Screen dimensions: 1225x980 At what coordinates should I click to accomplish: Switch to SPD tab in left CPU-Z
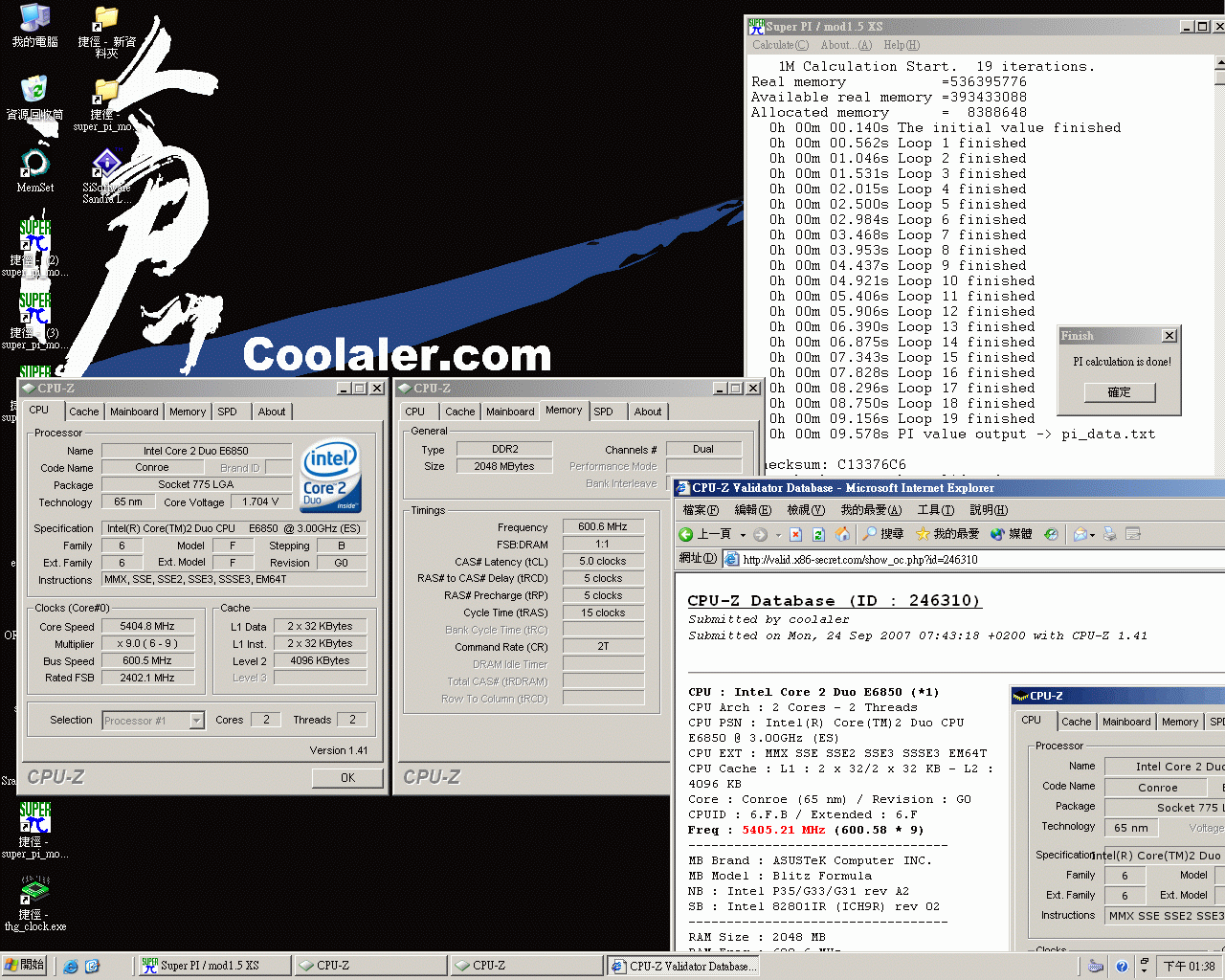click(x=227, y=412)
